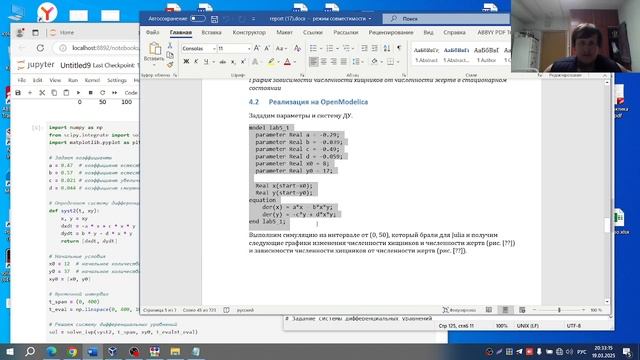Viewport: 640px width, 360px height.
Task: Select the '1 Author' style thumbnail
Action: (487, 55)
